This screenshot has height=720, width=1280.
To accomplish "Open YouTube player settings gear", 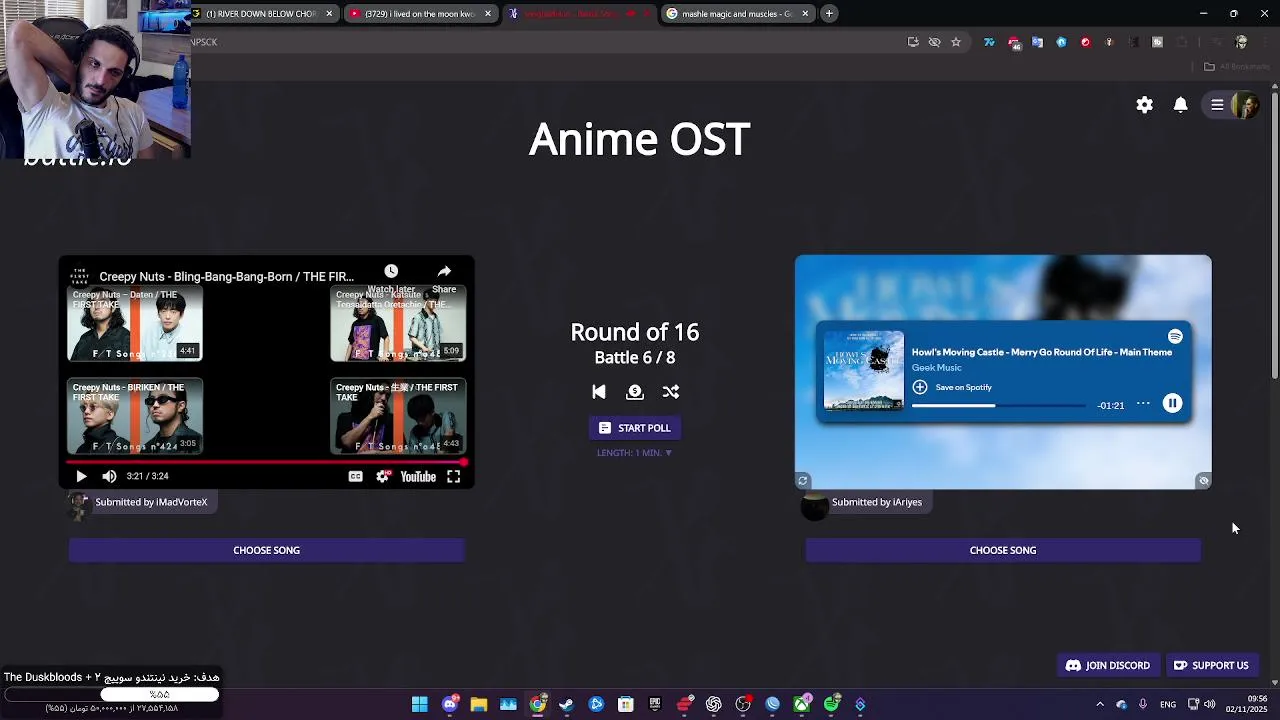I will click(382, 477).
